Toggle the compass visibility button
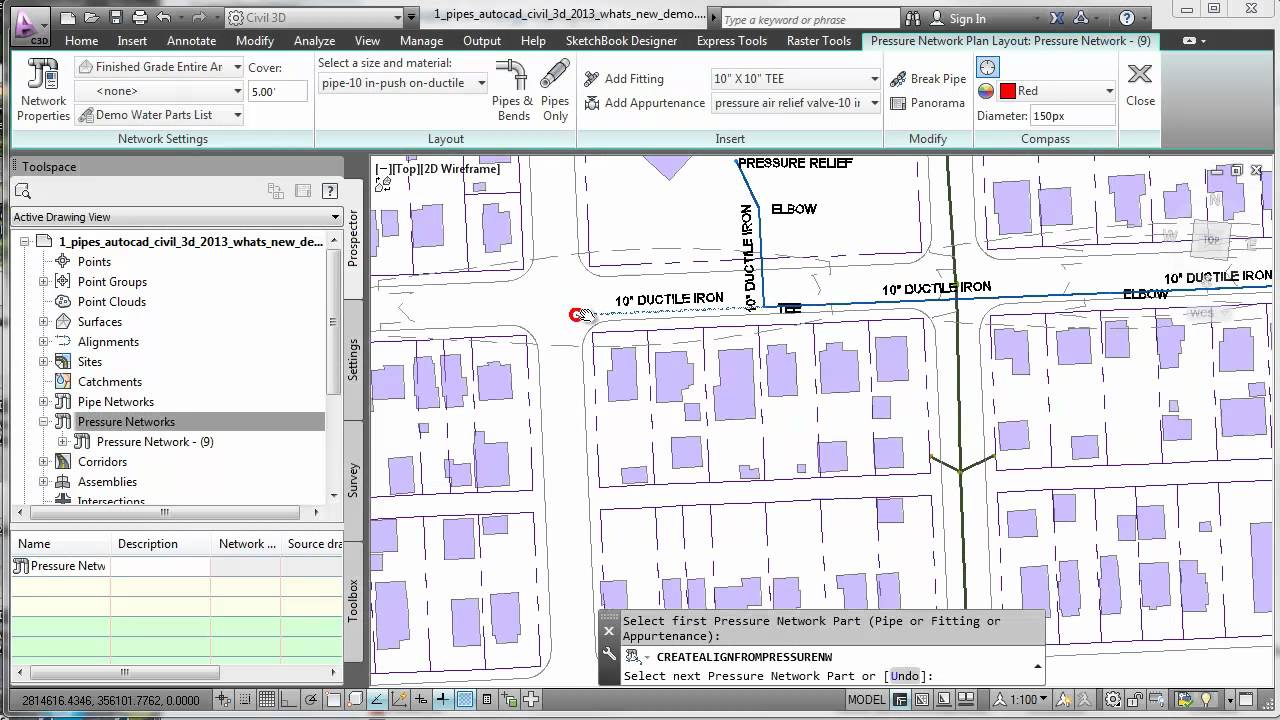This screenshot has width=1280, height=720. tap(987, 67)
